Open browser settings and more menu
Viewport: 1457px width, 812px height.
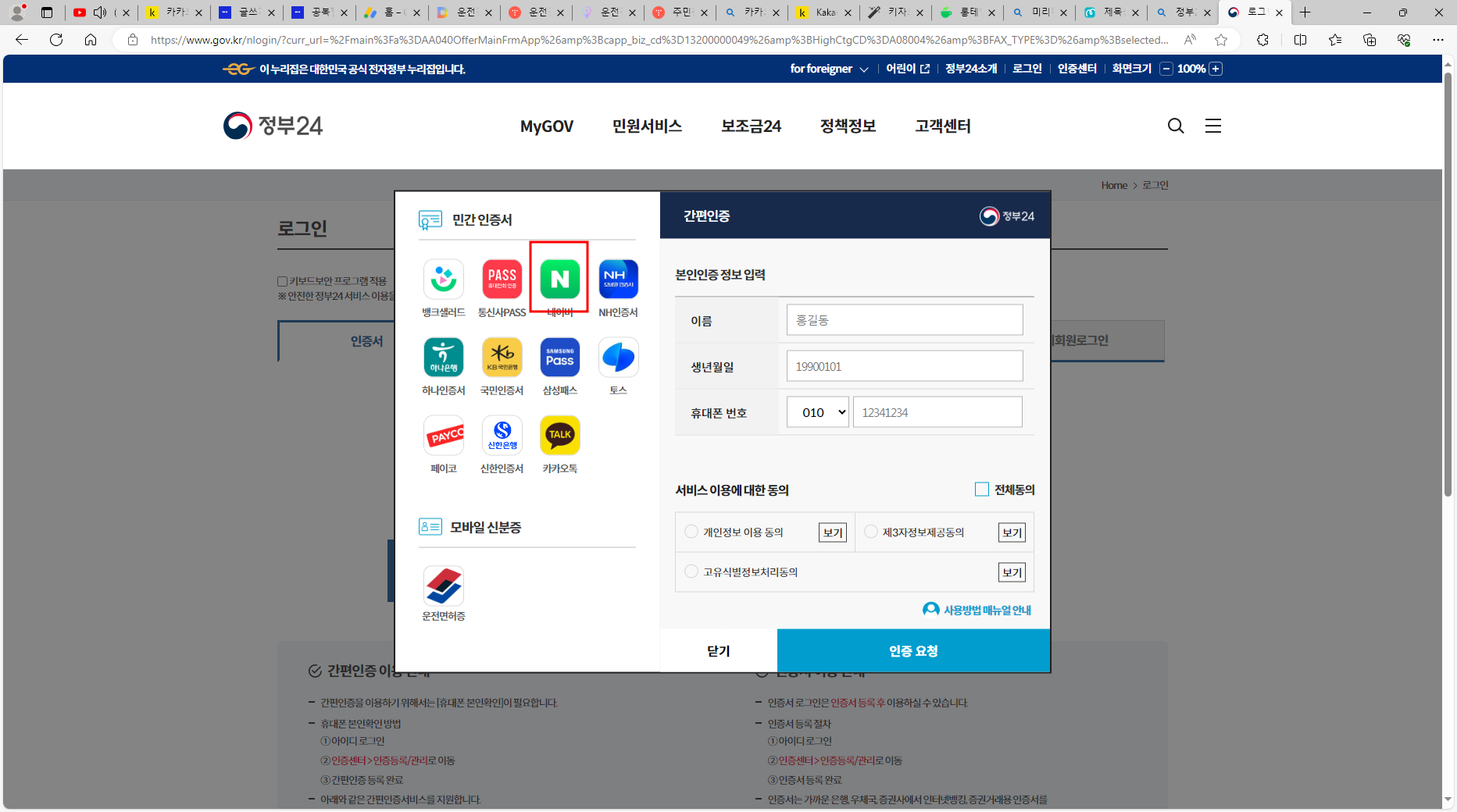point(1437,40)
